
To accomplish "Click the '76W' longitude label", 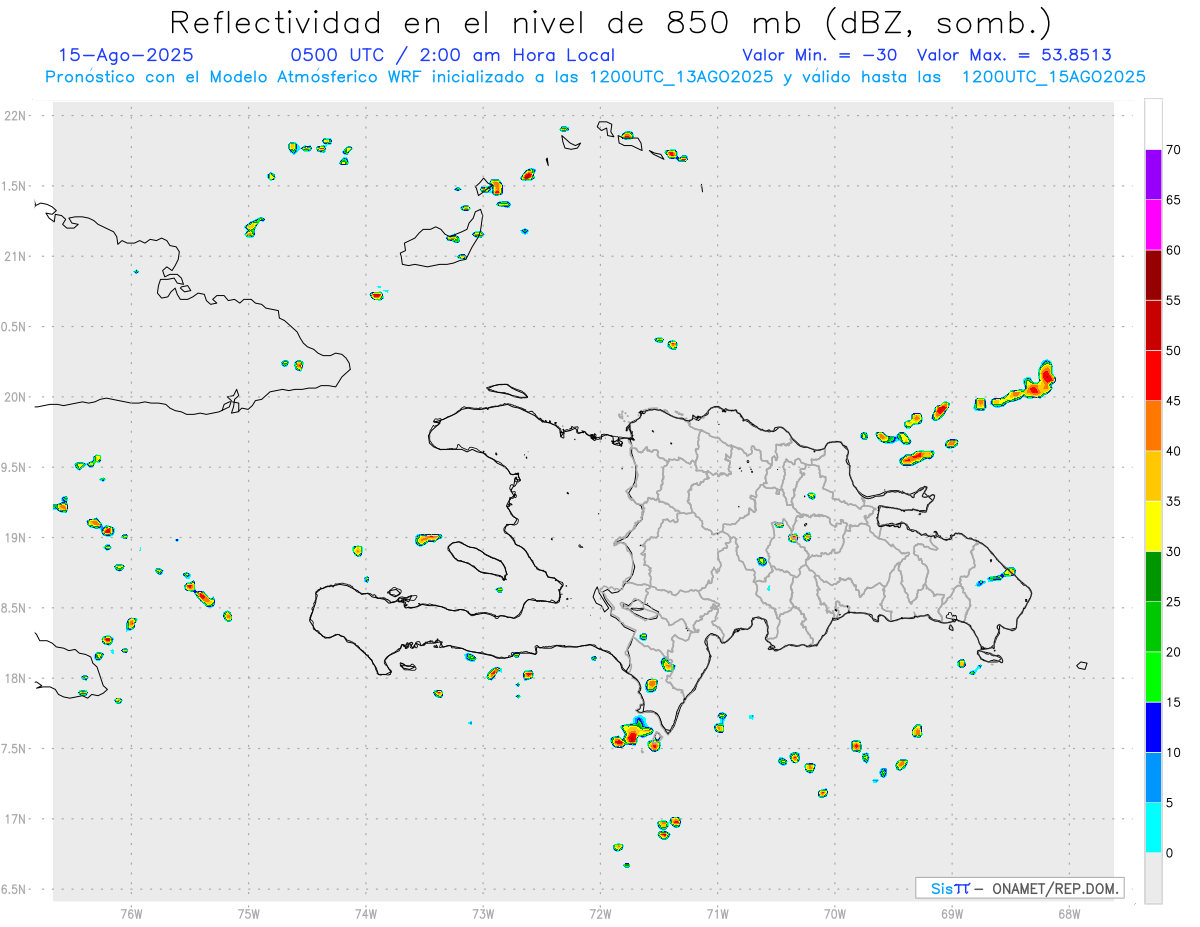I will 131,913.
